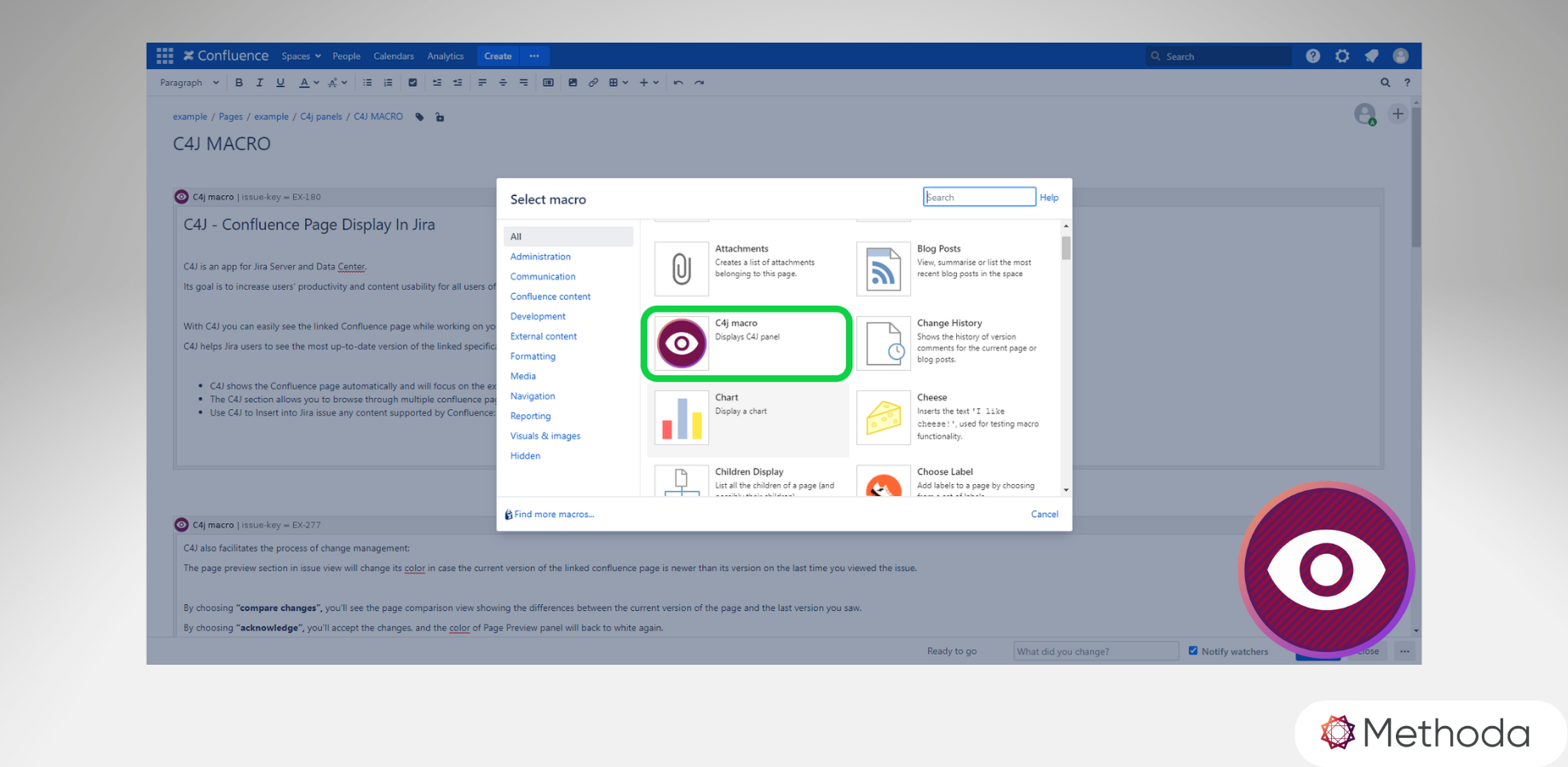
Task: Open the app switcher grid icon
Action: tap(165, 56)
